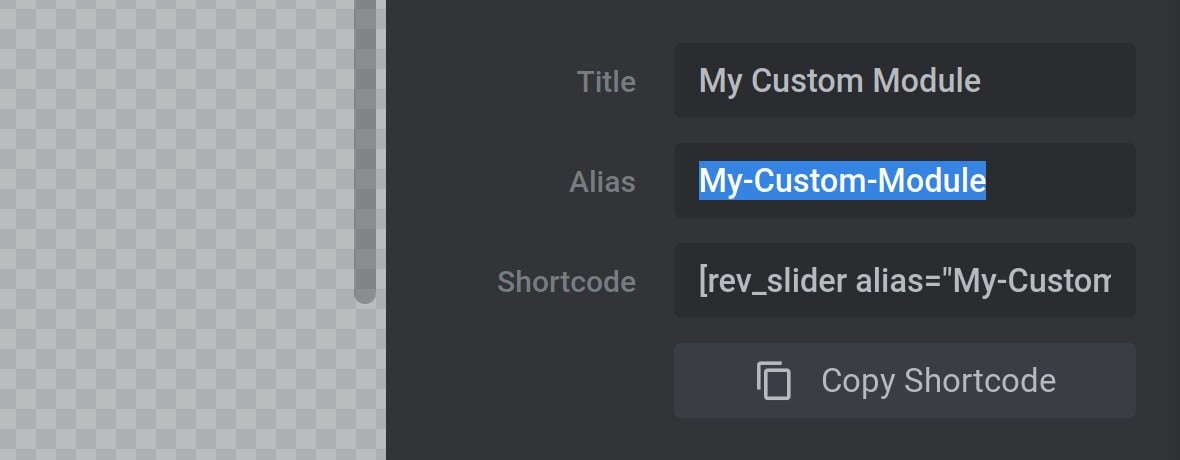Focus the Title input field
1180x460 pixels.
[905, 81]
